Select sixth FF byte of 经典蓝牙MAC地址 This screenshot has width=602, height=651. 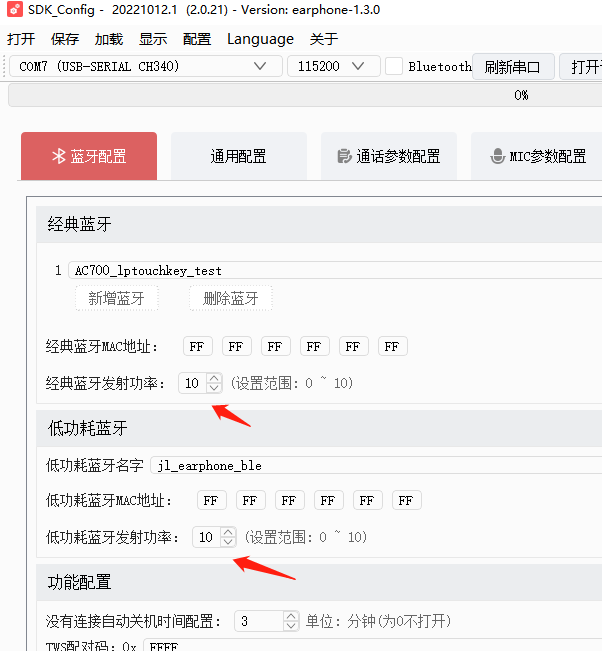393,346
